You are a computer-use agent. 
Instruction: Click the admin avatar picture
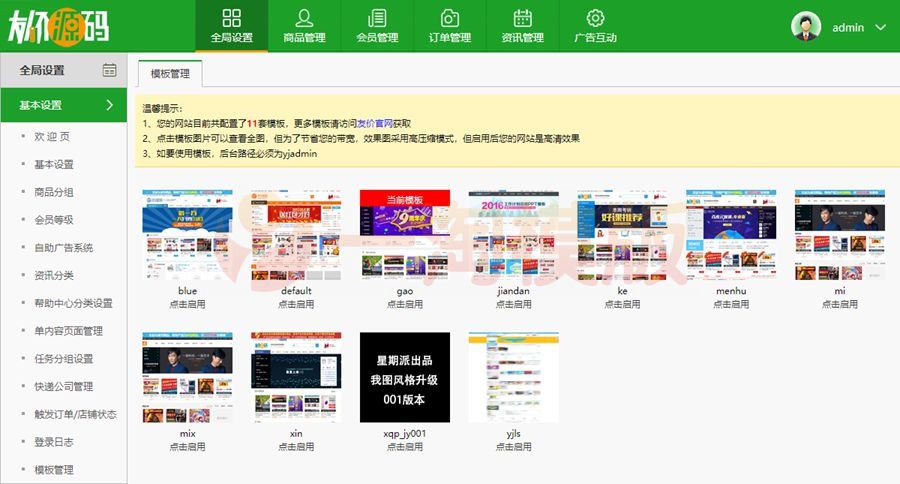coord(806,26)
